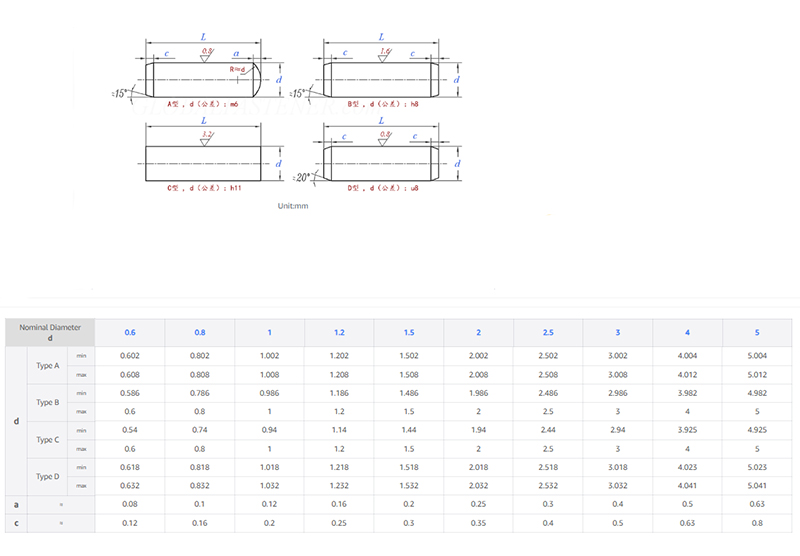Screen dimensions: 800x556
Task: Click the Type B pin diagram
Action: [381, 76]
